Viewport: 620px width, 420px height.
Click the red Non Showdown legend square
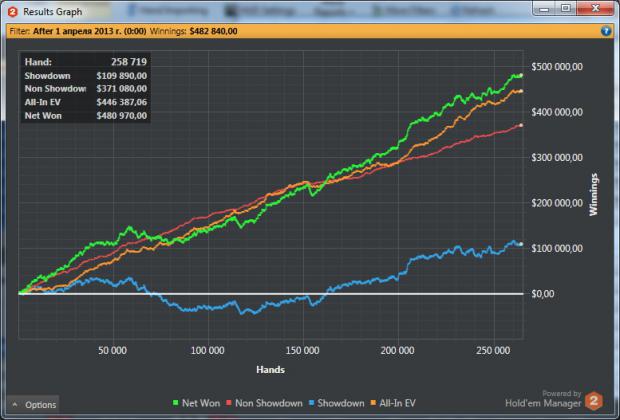[x=229, y=403]
